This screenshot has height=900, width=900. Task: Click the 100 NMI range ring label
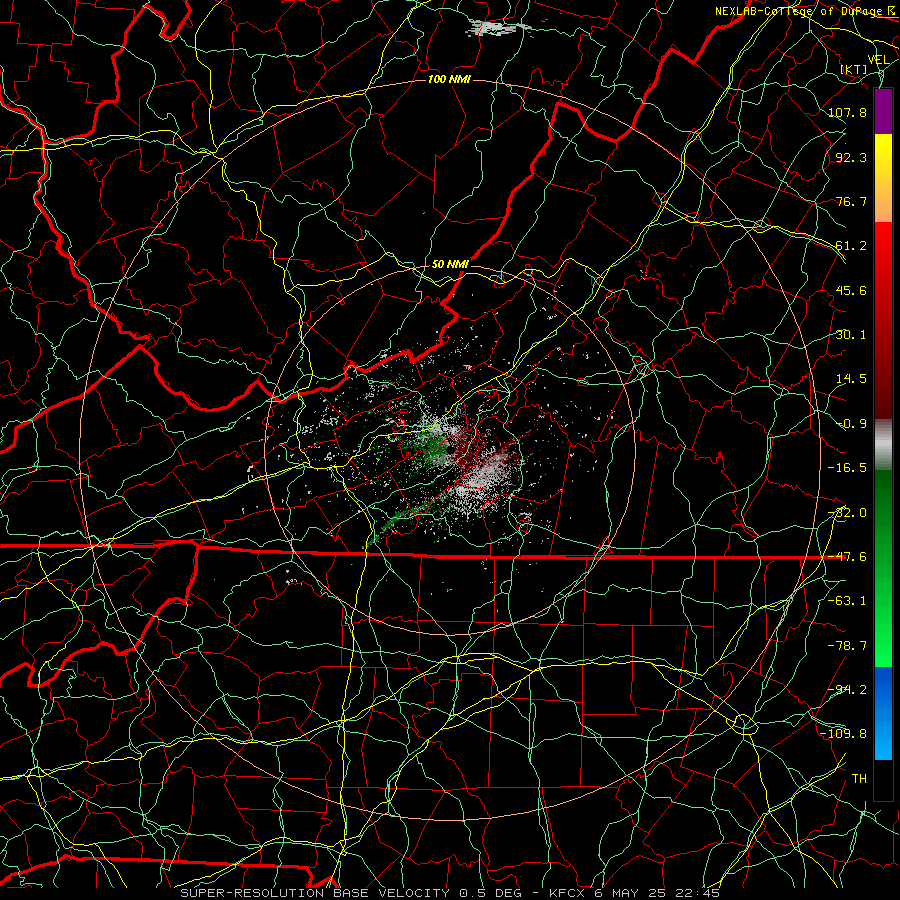click(x=449, y=79)
